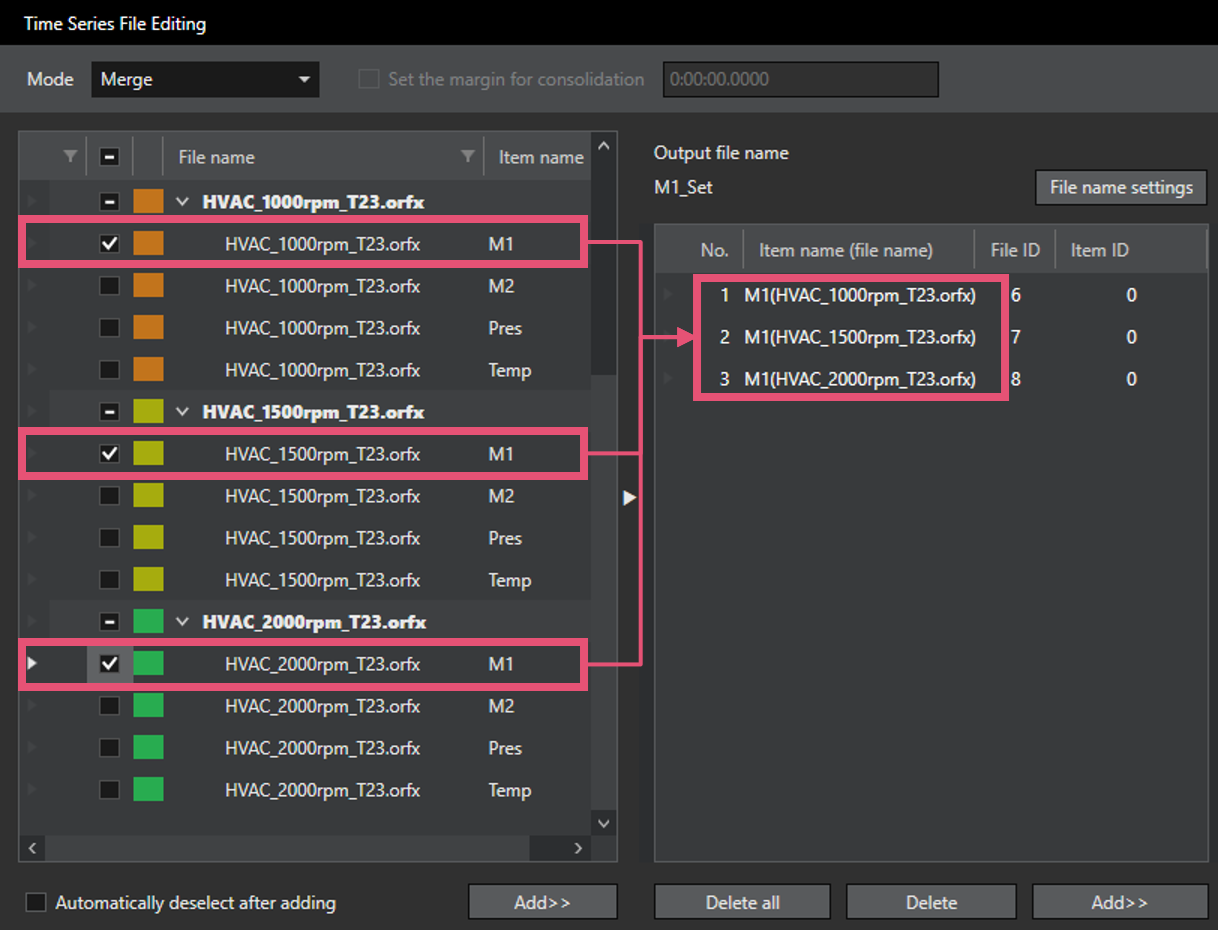1218x930 pixels.
Task: Click the Delete all button
Action: point(742,902)
